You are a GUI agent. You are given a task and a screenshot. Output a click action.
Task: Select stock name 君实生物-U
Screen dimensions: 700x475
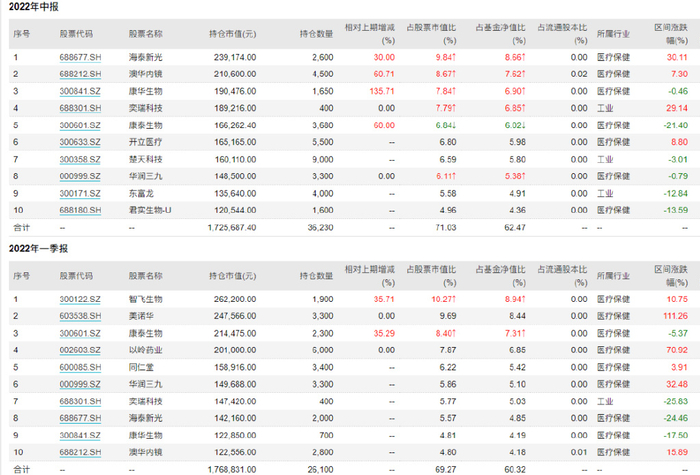click(150, 210)
